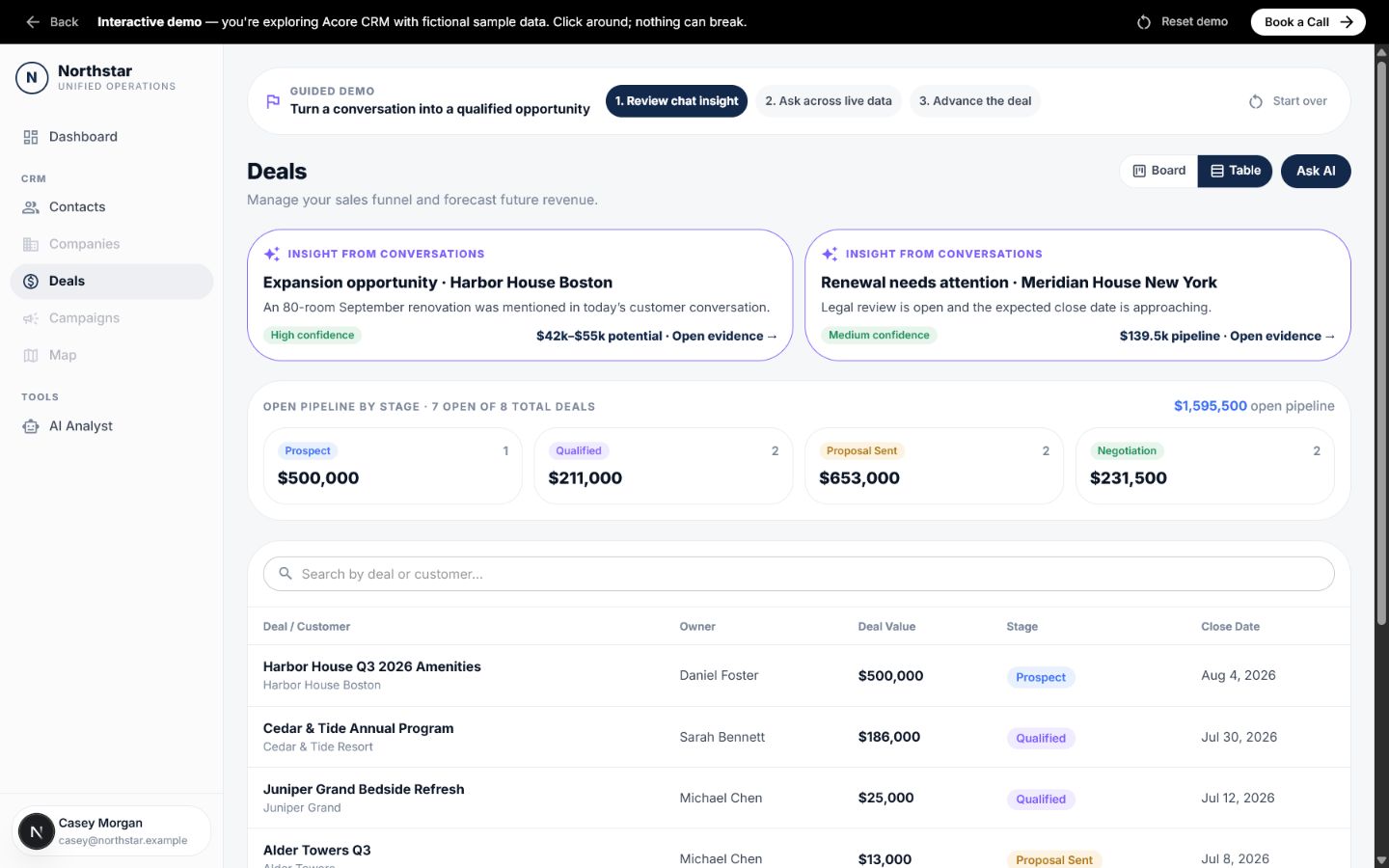Click the Owner column header
Image resolution: width=1389 pixels, height=868 pixels.
coord(697,627)
